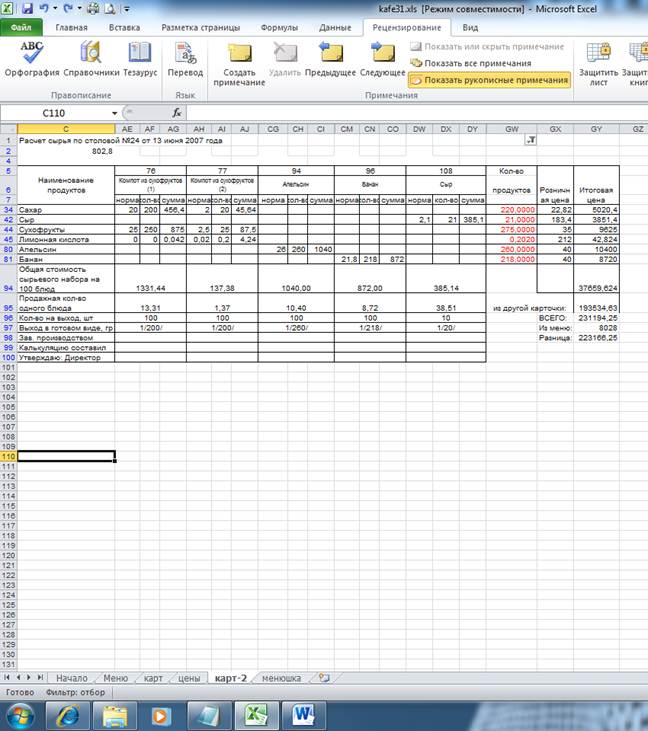Image resolution: width=648 pixels, height=731 pixels.
Task: Switch to the Данные tab
Action: click(335, 28)
